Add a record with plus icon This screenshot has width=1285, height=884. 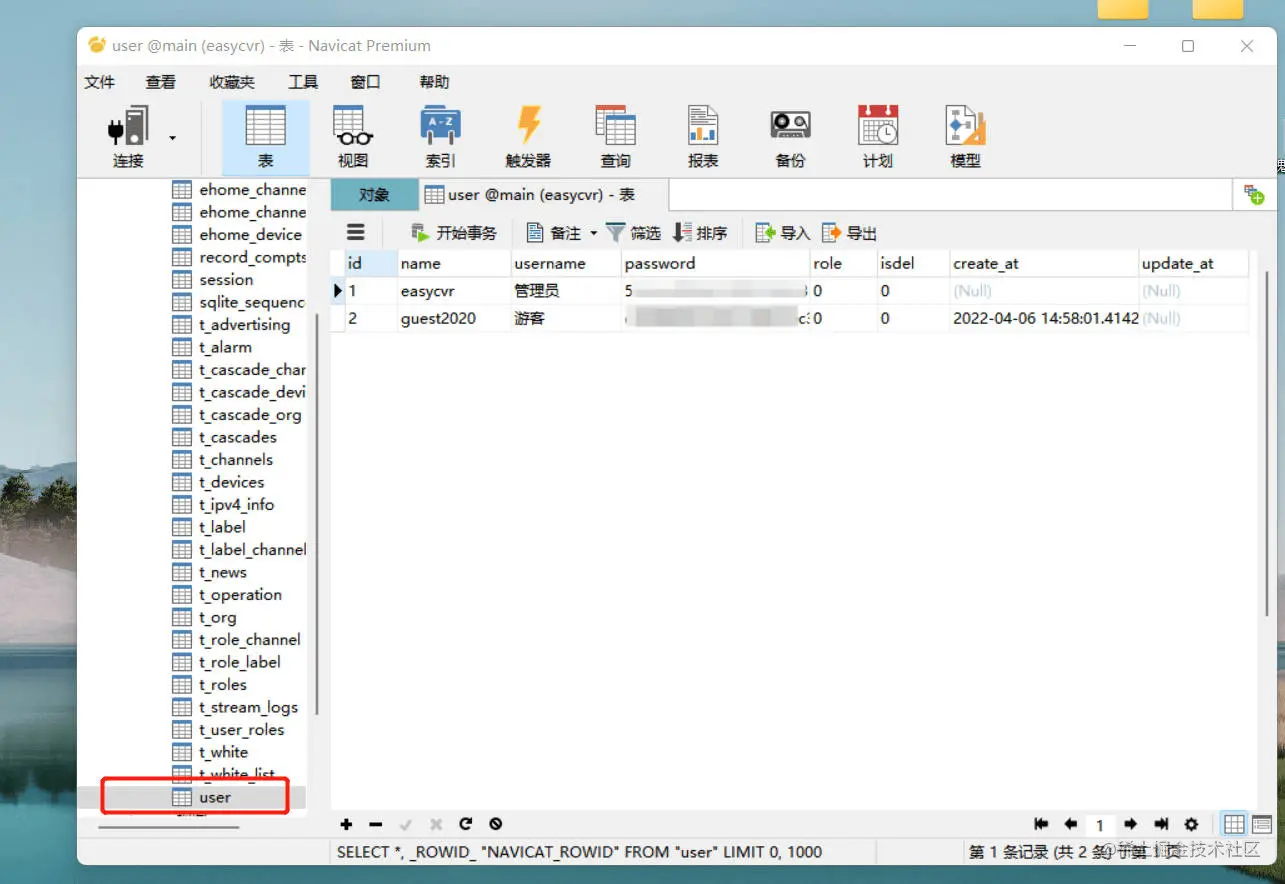pyautogui.click(x=346, y=824)
